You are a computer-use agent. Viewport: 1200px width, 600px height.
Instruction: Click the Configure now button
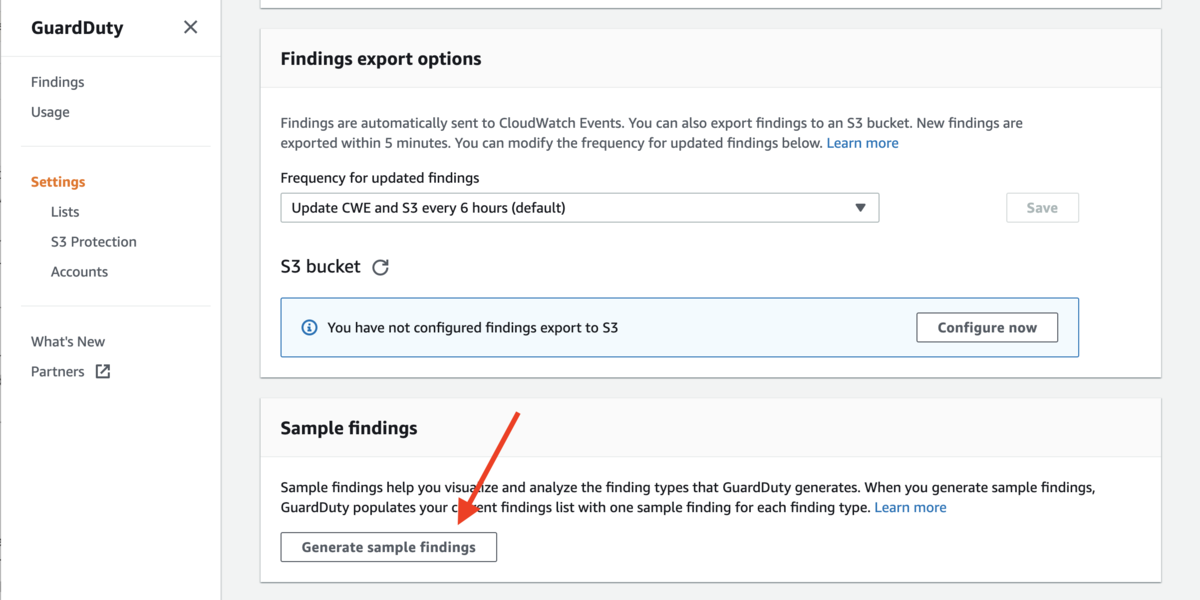point(986,327)
